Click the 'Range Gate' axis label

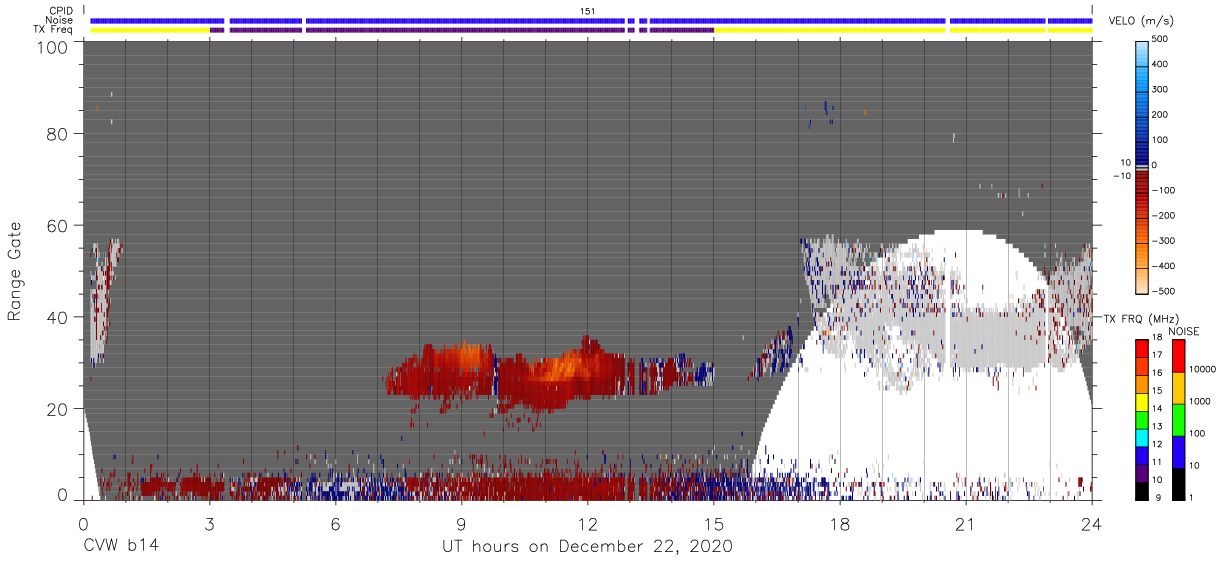point(15,271)
